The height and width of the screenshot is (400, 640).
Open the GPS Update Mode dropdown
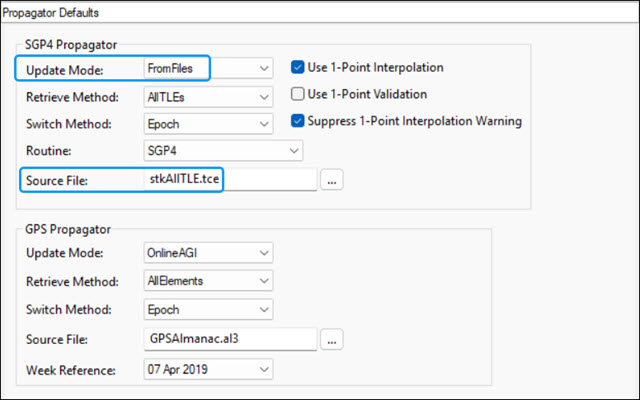[x=263, y=254]
